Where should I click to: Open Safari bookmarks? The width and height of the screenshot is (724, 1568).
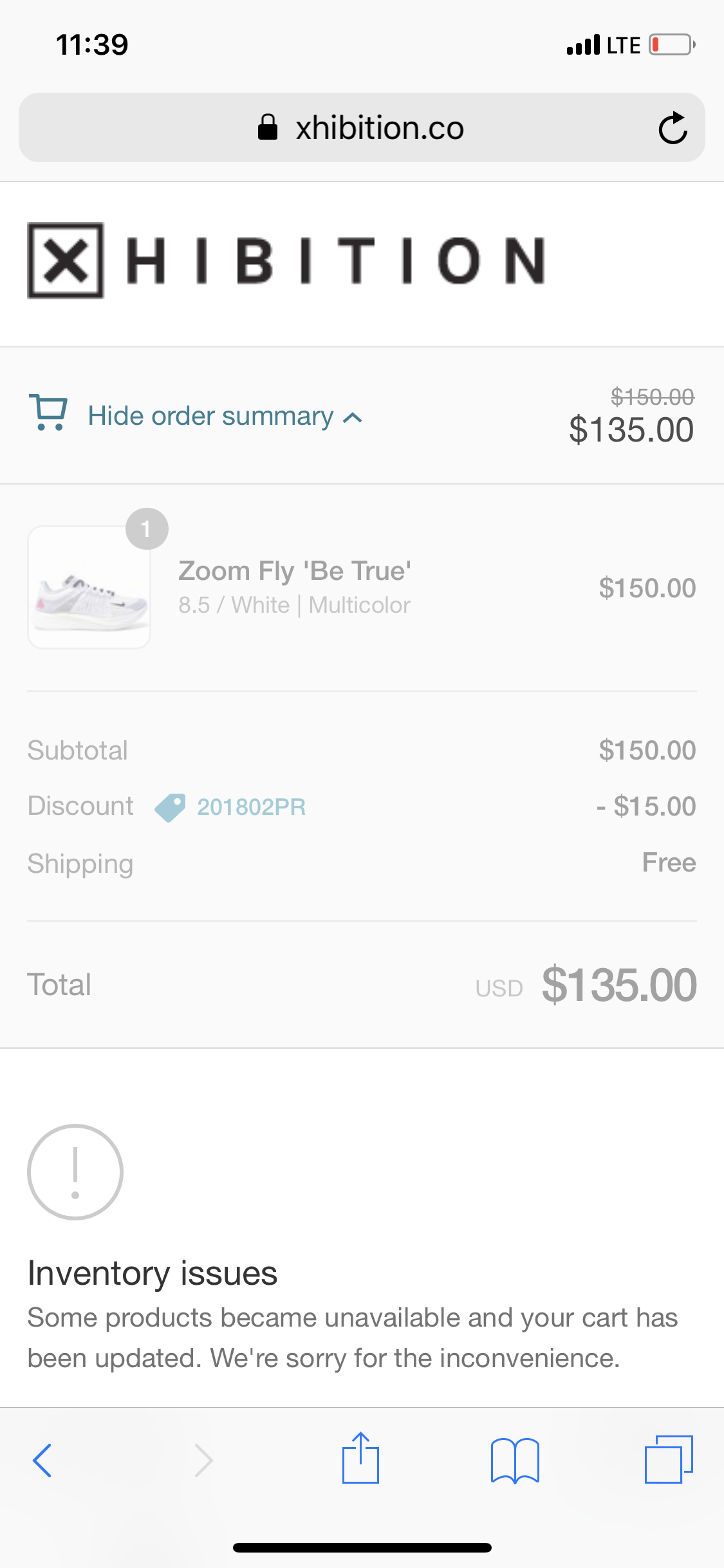pyautogui.click(x=514, y=1460)
